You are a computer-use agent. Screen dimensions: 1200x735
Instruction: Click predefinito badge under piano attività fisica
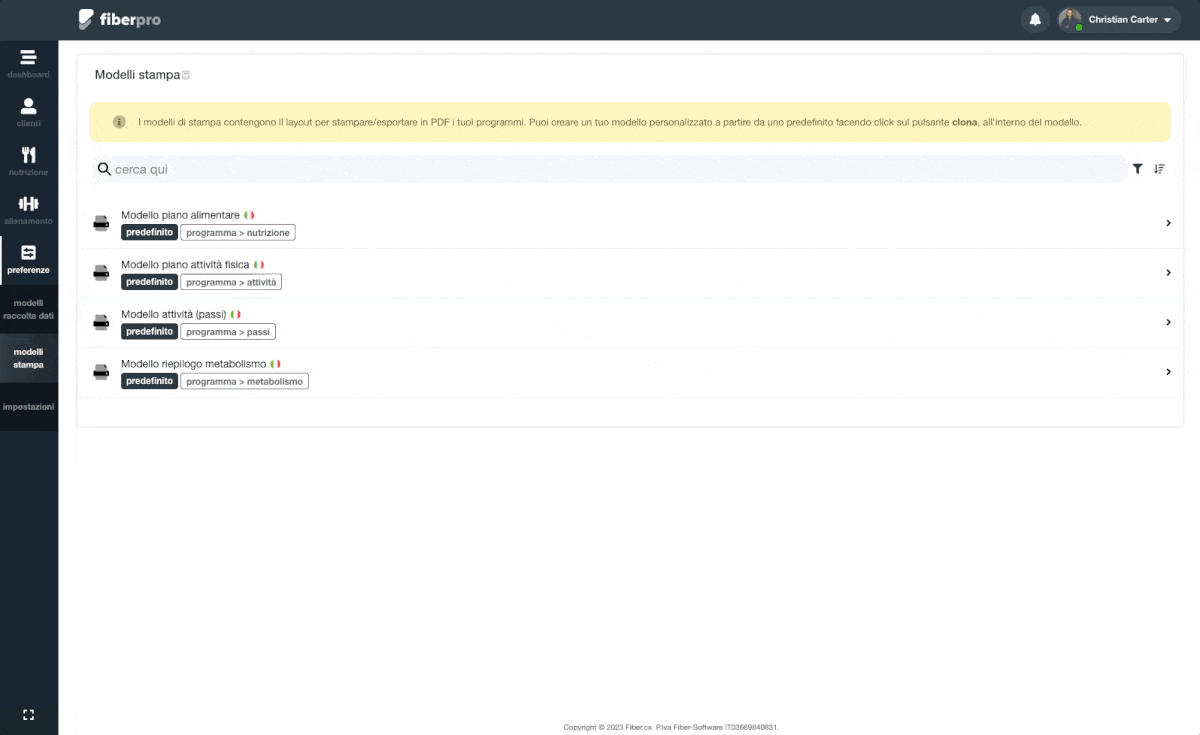(x=150, y=282)
